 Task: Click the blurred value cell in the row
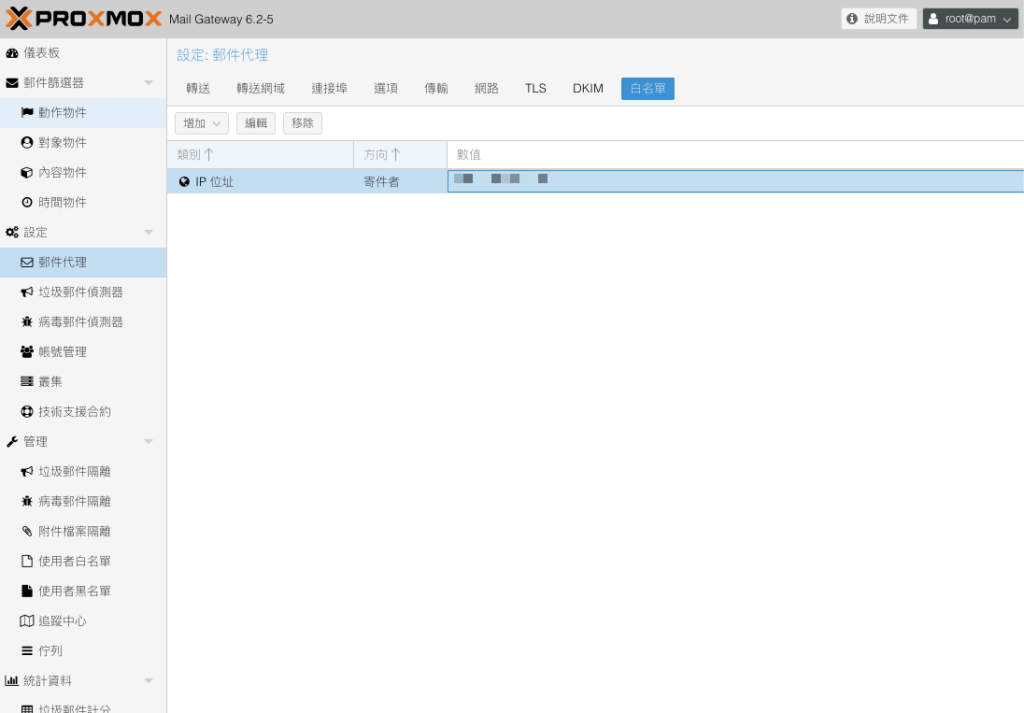click(735, 182)
